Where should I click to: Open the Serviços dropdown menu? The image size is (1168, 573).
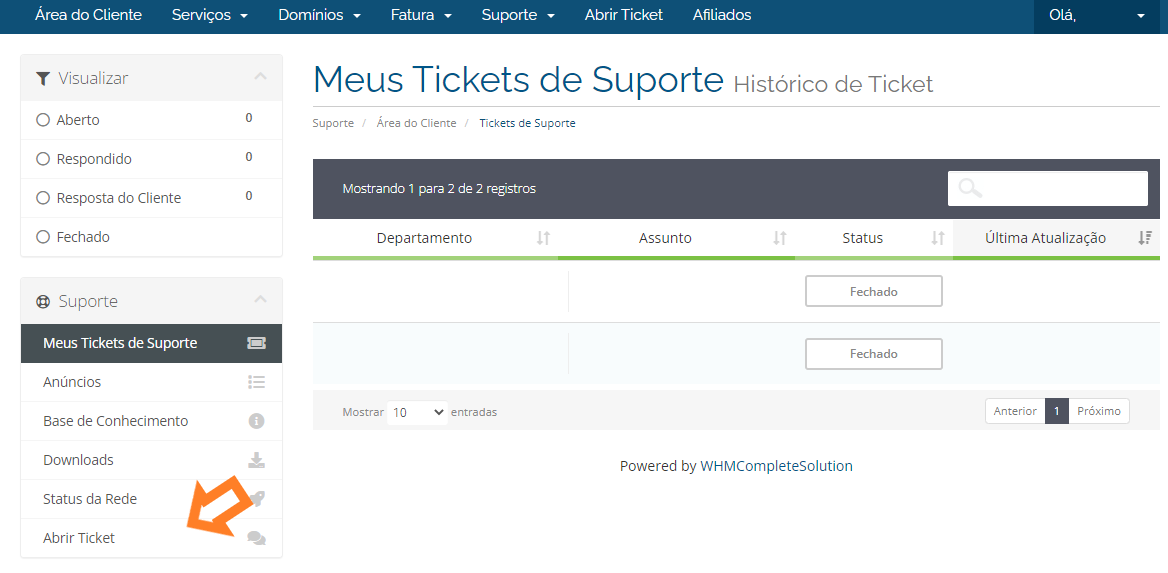tap(209, 15)
